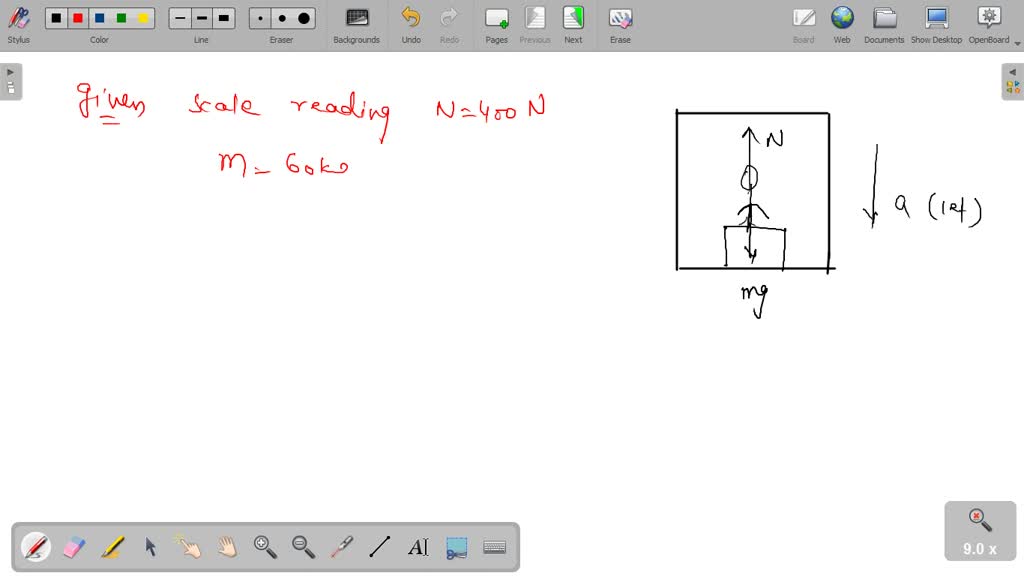Select the pen tool in the bottom palette
Viewport: 1024px width, 576px height.
click(x=35, y=547)
